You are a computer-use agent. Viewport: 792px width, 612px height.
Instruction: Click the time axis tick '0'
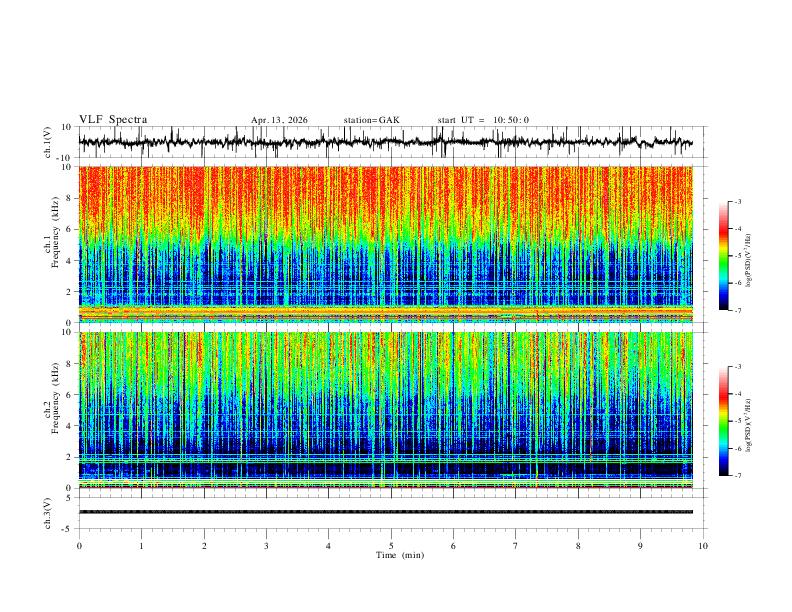click(x=79, y=546)
